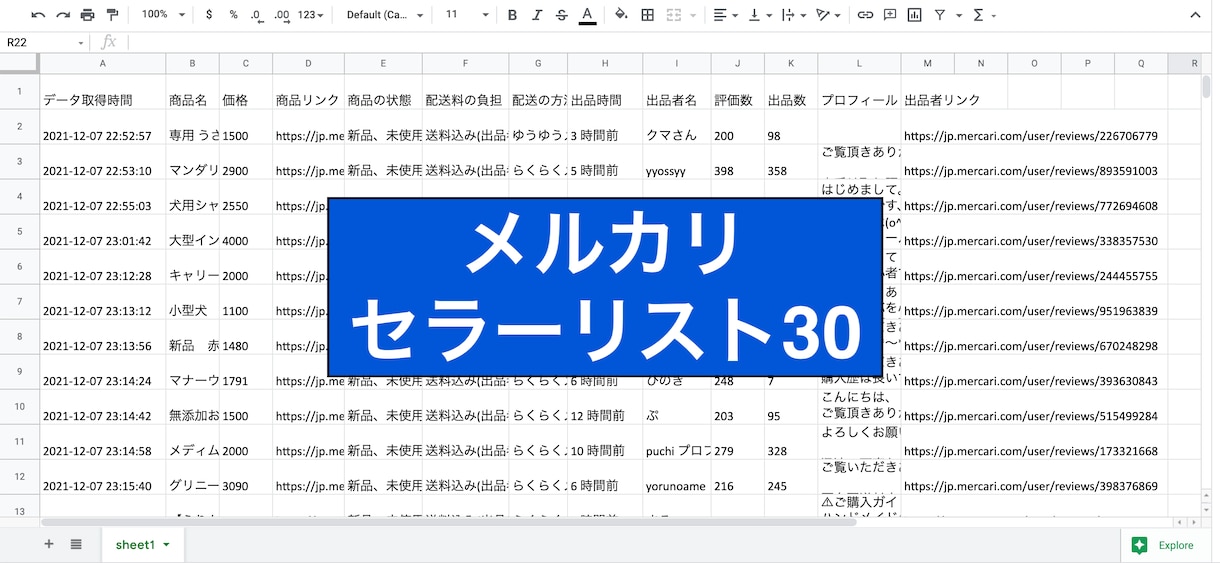This screenshot has height=563, width=1220.
Task: Print the spreadsheet
Action: [x=87, y=15]
